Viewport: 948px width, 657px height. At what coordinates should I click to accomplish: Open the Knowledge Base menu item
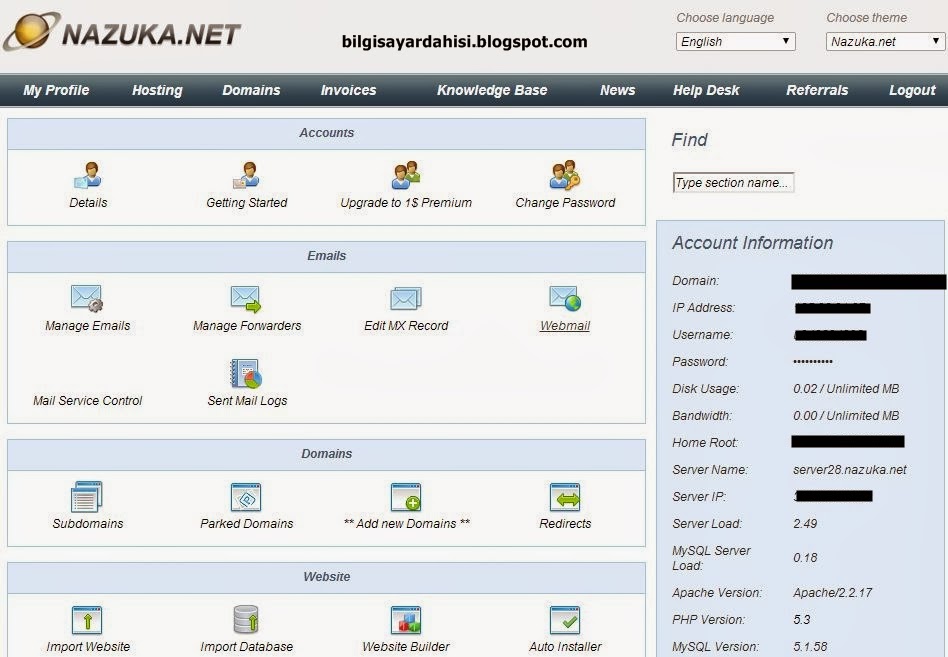click(492, 90)
